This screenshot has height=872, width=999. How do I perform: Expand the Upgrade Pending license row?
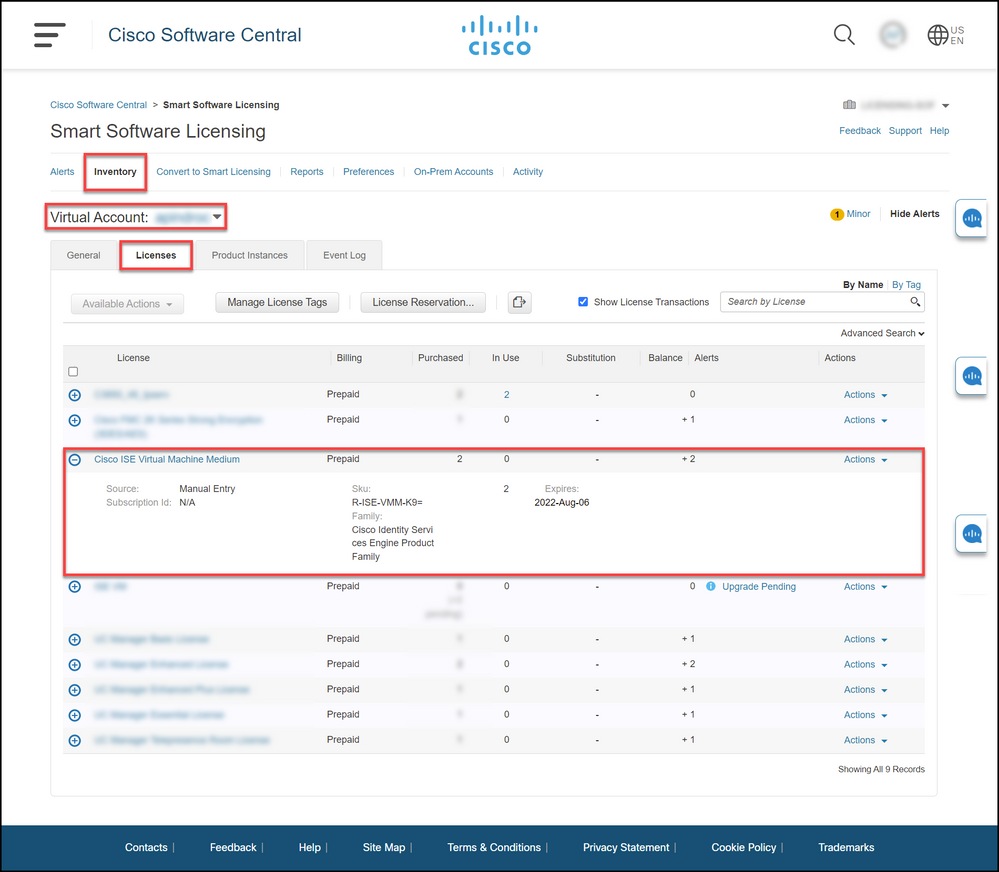(x=75, y=586)
